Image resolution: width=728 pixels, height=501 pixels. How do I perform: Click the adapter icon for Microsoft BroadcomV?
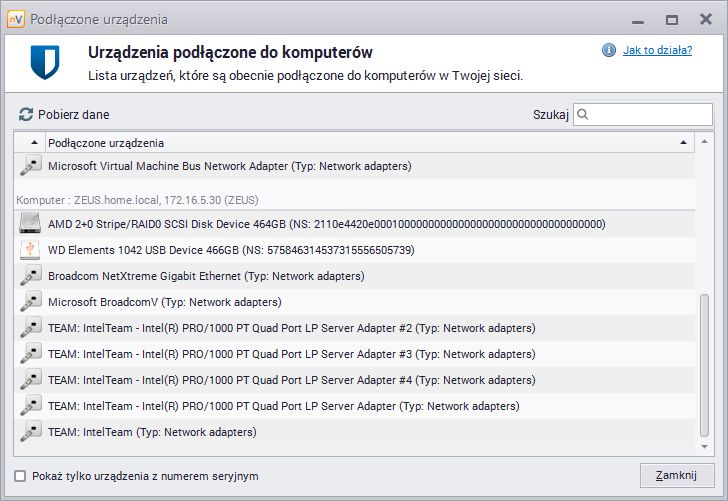tap(31, 301)
